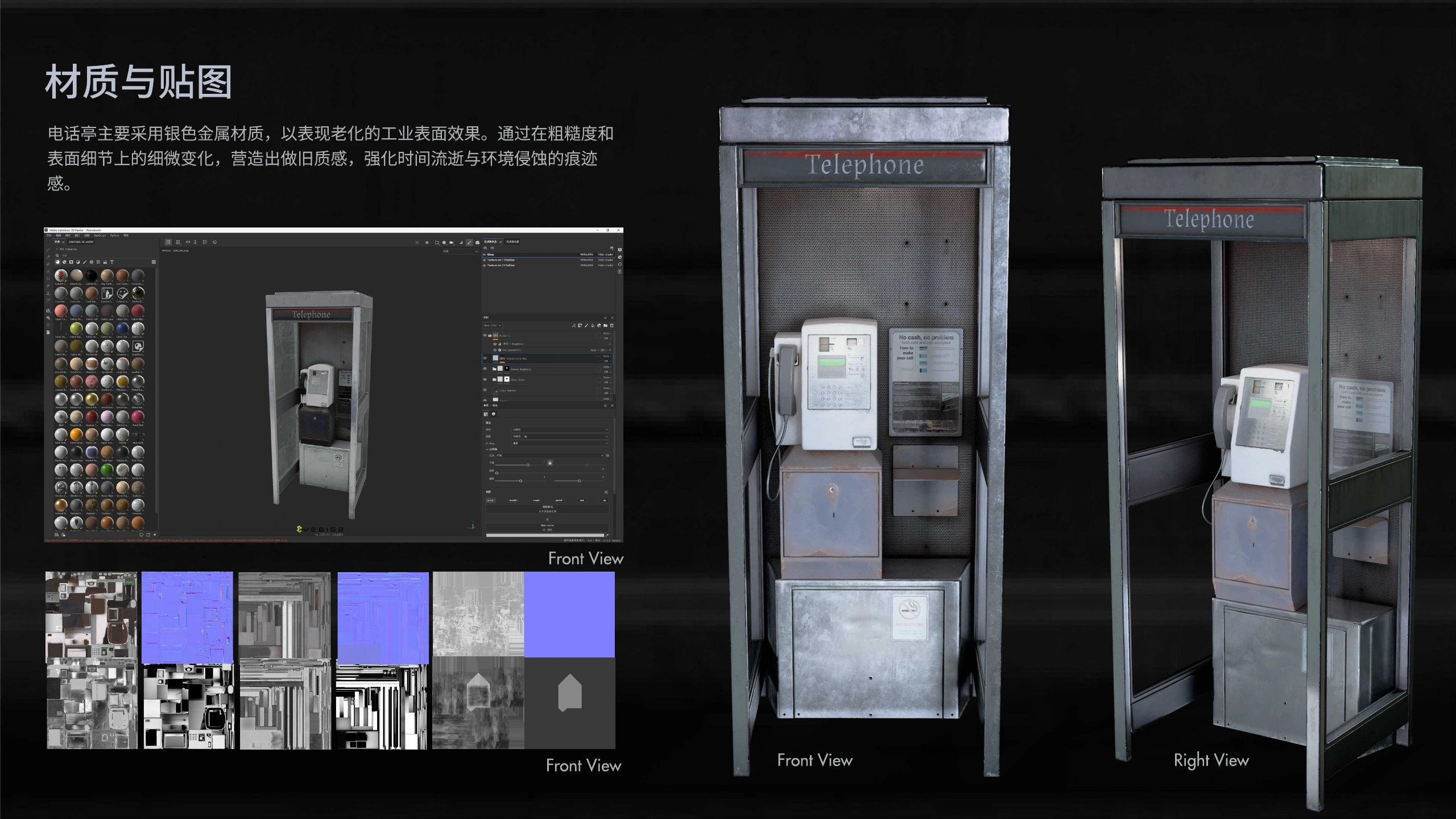Viewport: 1456px width, 819px height.
Task: Click the 'height' channel button
Action: click(x=514, y=500)
